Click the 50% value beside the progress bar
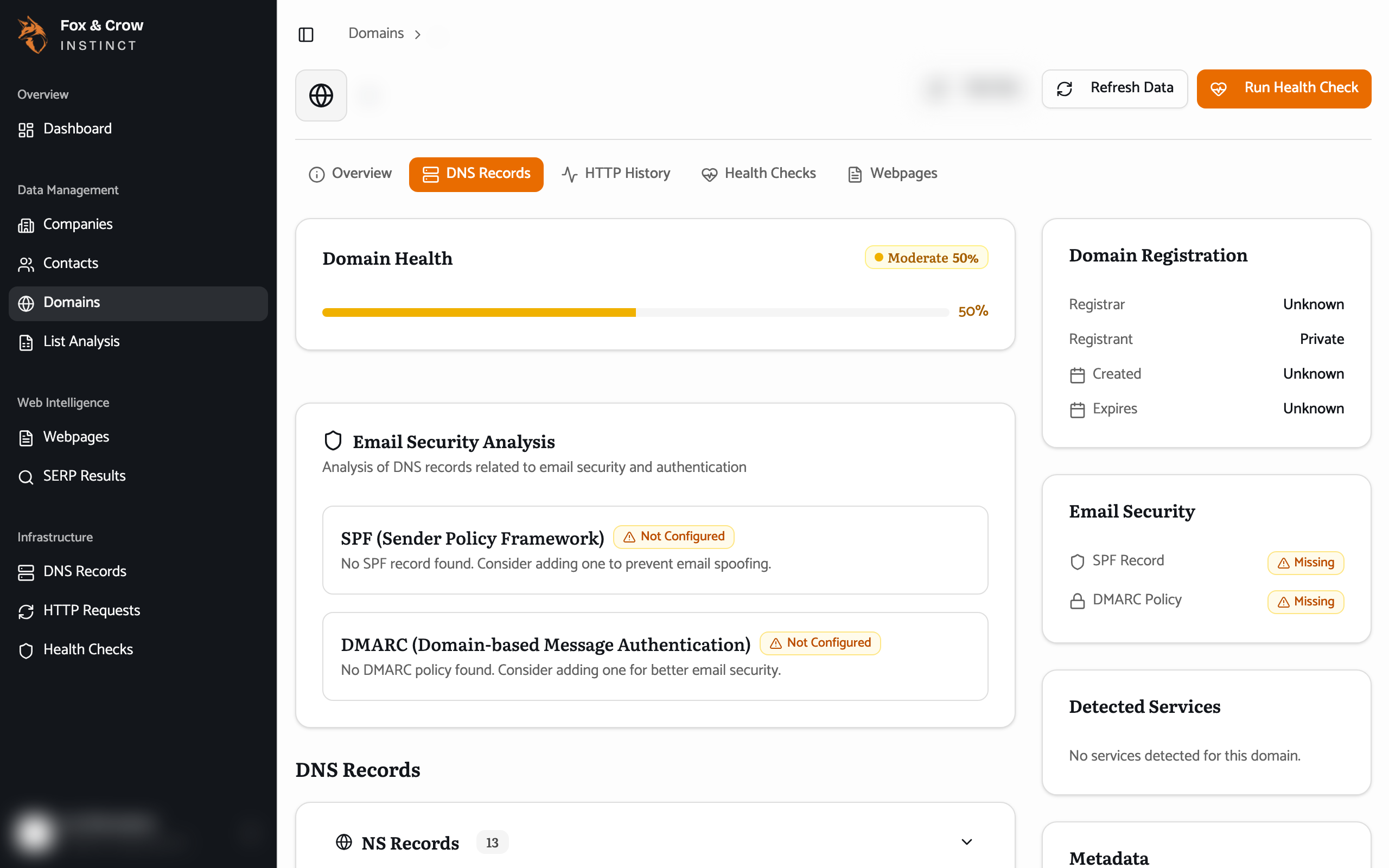 tap(973, 311)
